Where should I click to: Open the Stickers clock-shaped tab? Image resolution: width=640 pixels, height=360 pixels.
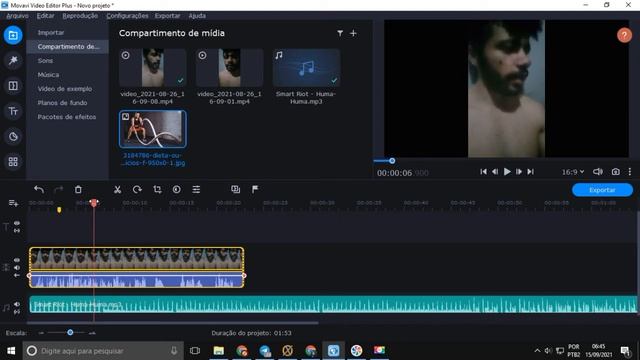13,136
